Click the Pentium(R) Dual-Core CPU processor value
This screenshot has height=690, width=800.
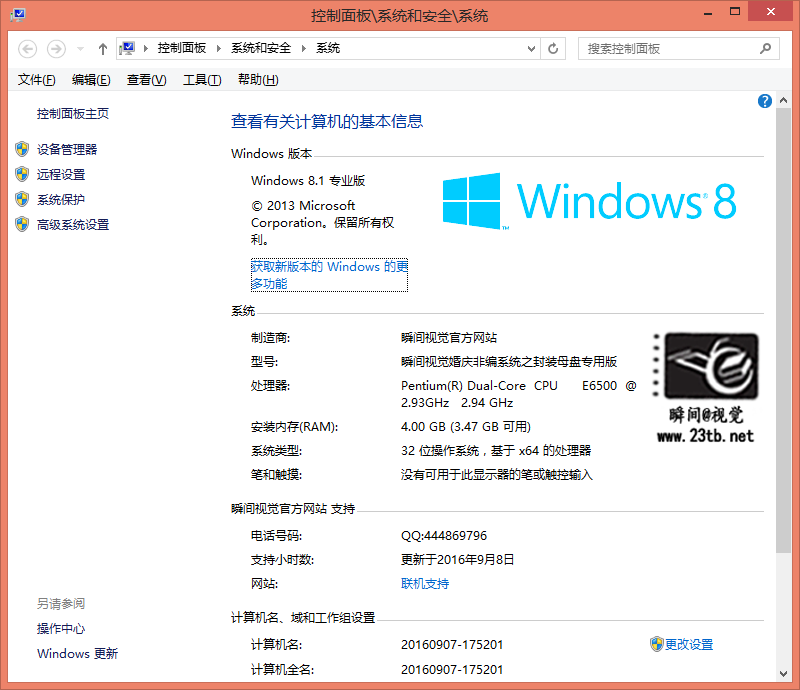click(x=519, y=394)
